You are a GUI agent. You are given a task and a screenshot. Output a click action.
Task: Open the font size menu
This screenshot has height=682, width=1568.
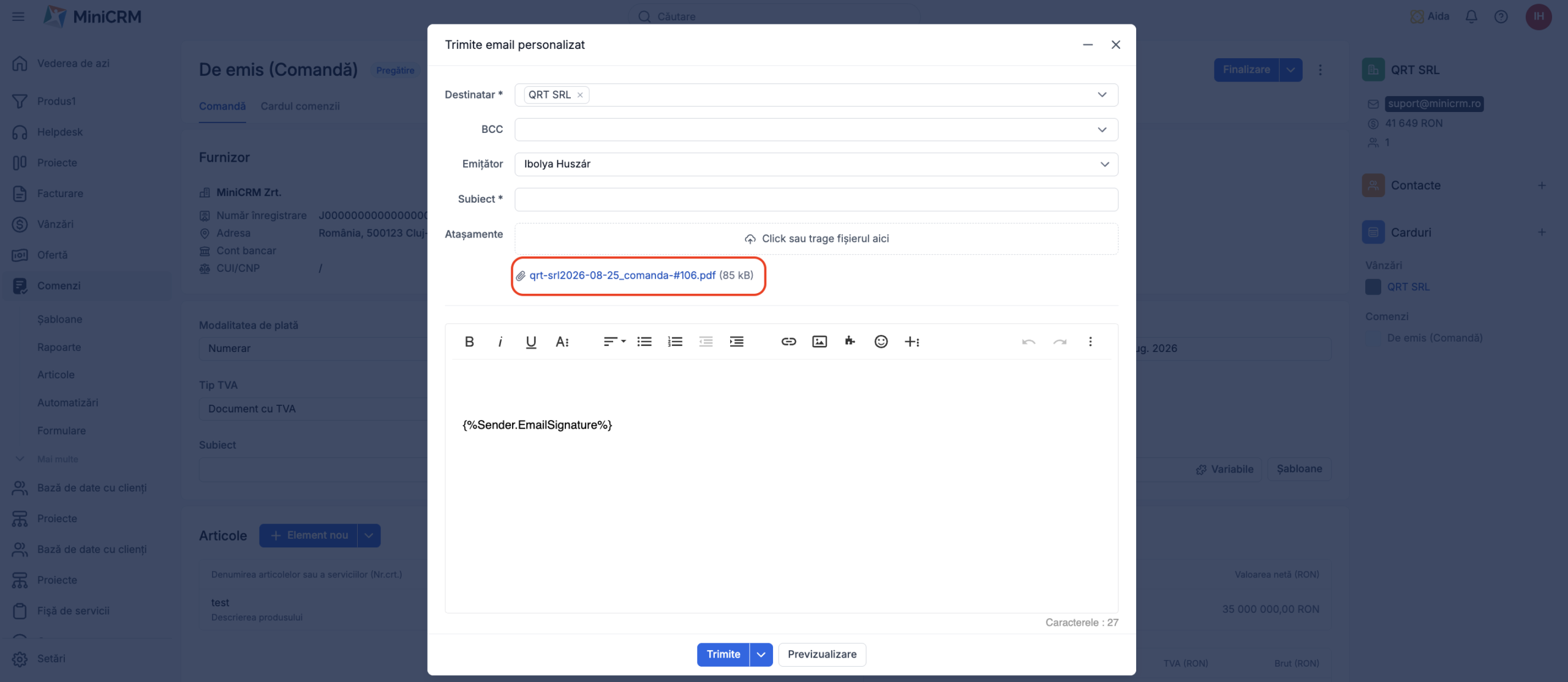click(562, 342)
